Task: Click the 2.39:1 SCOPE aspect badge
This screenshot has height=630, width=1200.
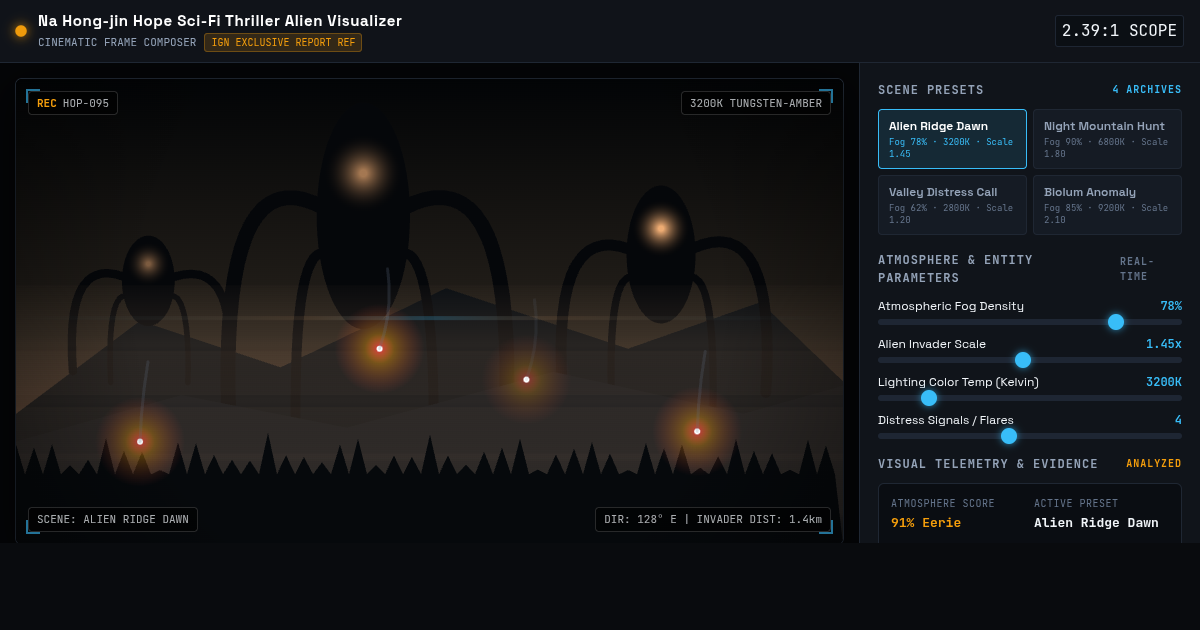Action: (1119, 31)
